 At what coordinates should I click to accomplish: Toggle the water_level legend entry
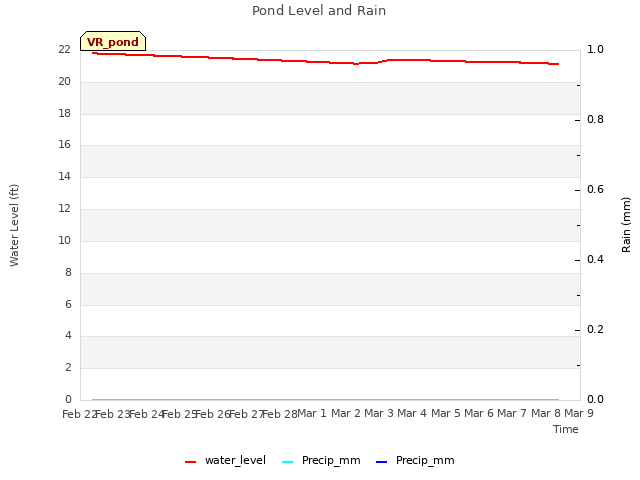coord(225,461)
